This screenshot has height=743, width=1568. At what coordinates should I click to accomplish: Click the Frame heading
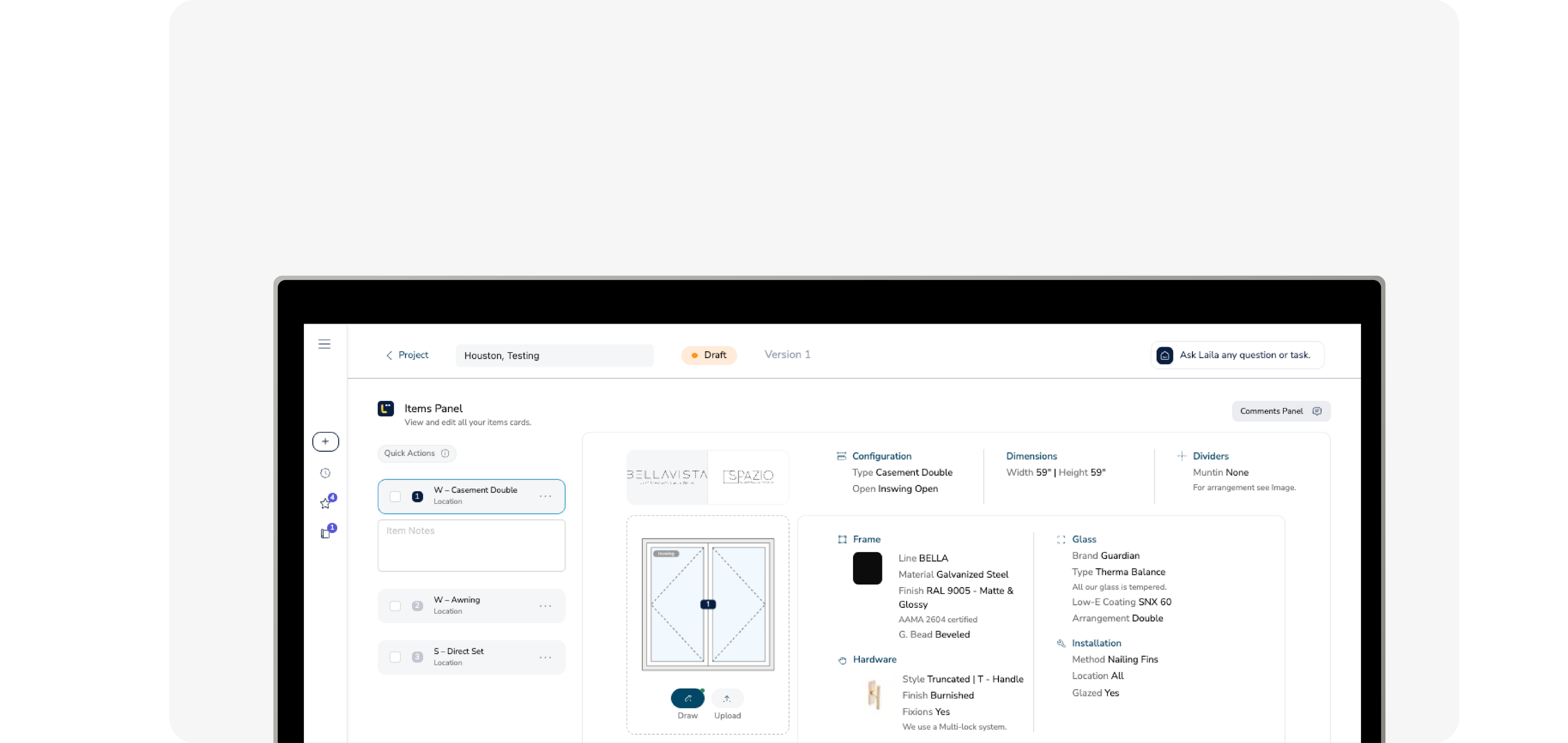coord(866,539)
